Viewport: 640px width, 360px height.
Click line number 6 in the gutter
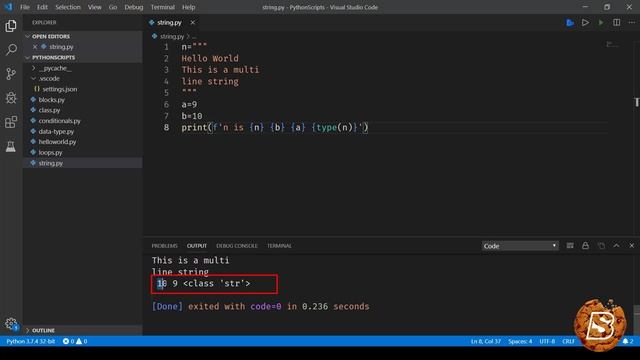pos(166,104)
